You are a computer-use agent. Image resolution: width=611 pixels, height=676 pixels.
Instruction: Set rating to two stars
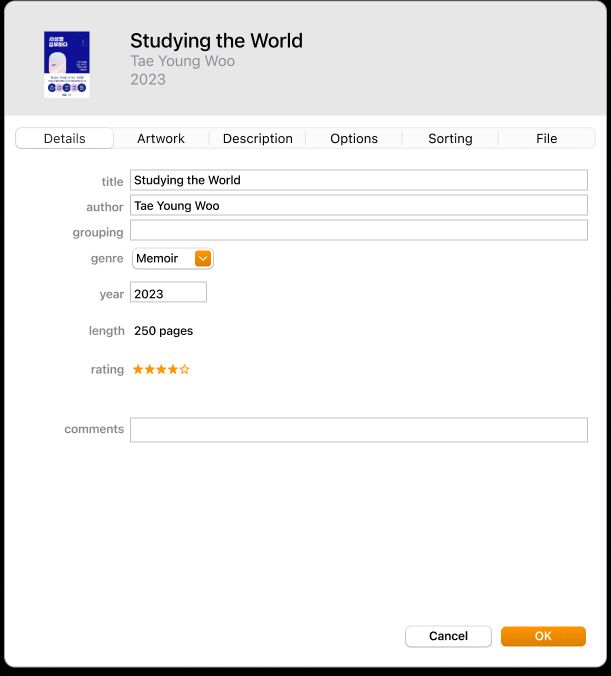pos(150,369)
